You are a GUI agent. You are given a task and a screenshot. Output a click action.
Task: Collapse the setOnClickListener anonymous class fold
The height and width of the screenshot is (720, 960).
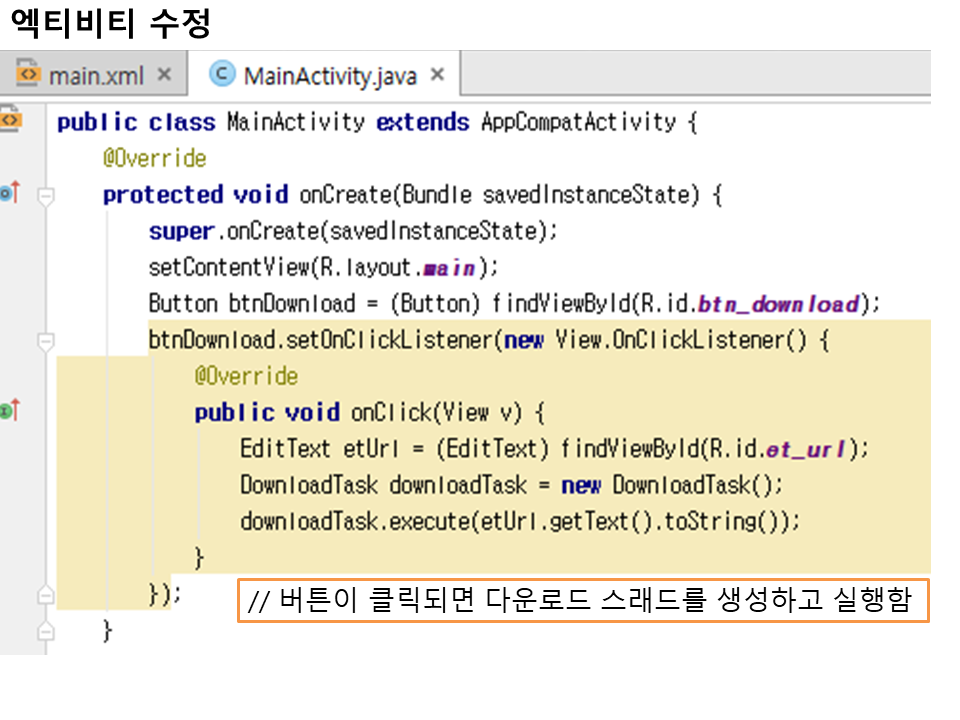point(45,342)
